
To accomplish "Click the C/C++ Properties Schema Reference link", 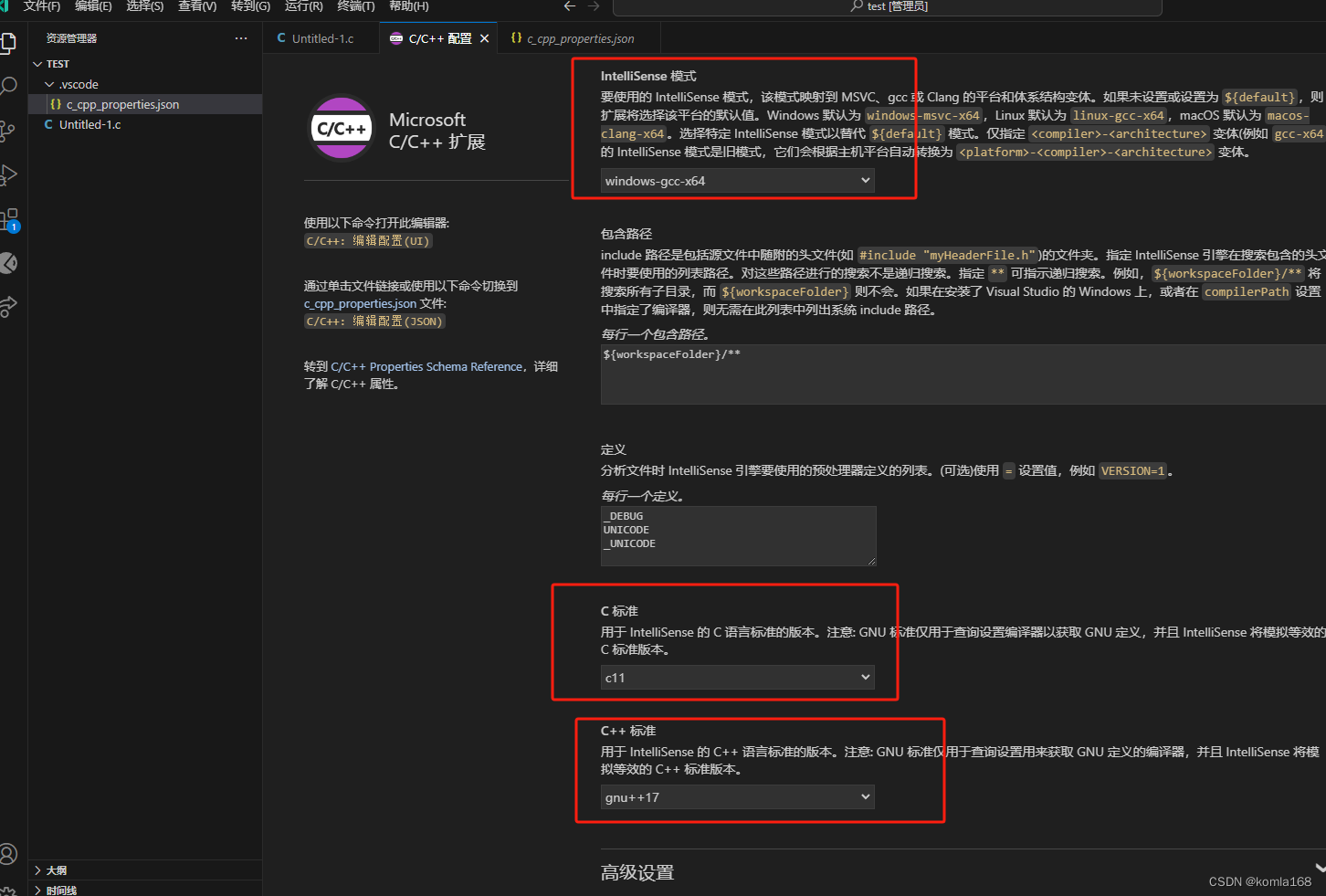I will tap(430, 365).
